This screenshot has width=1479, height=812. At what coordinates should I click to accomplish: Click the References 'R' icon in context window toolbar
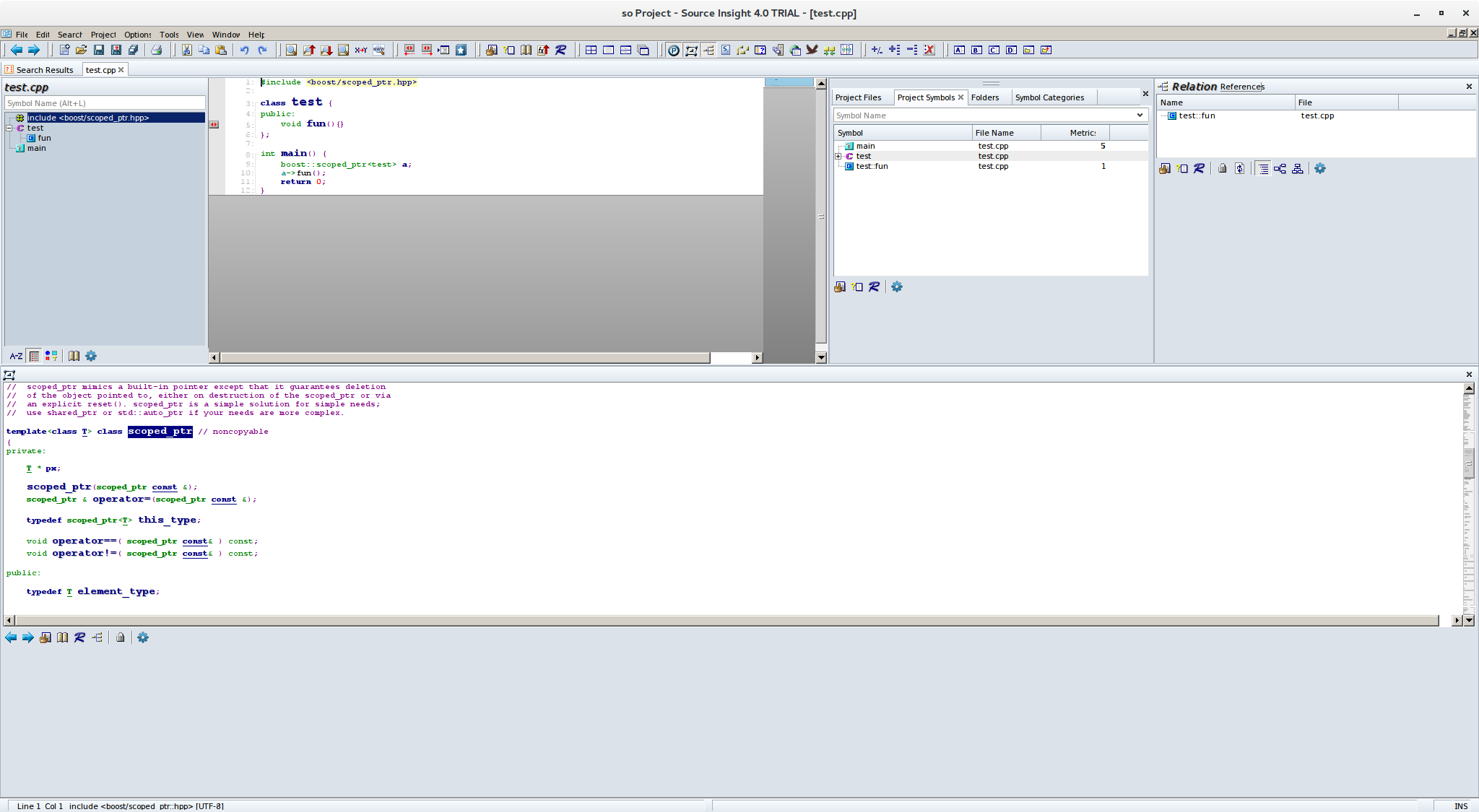79,637
